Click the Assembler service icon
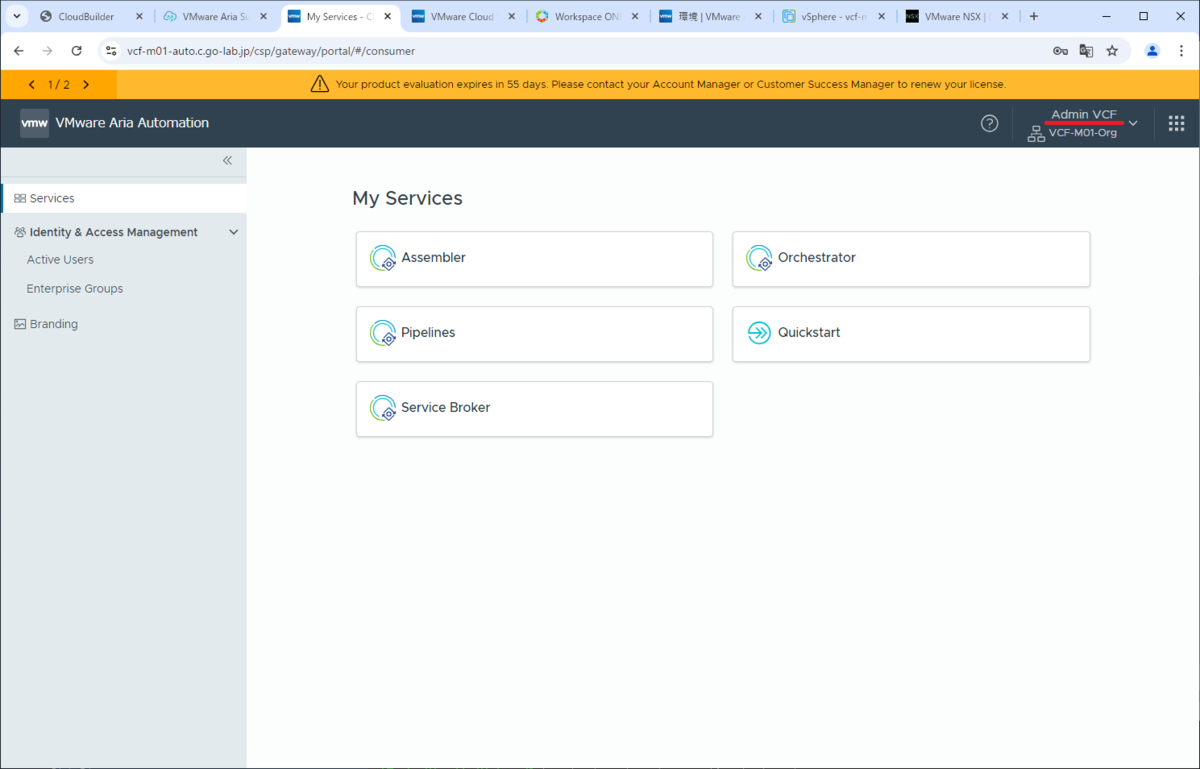 click(x=383, y=258)
